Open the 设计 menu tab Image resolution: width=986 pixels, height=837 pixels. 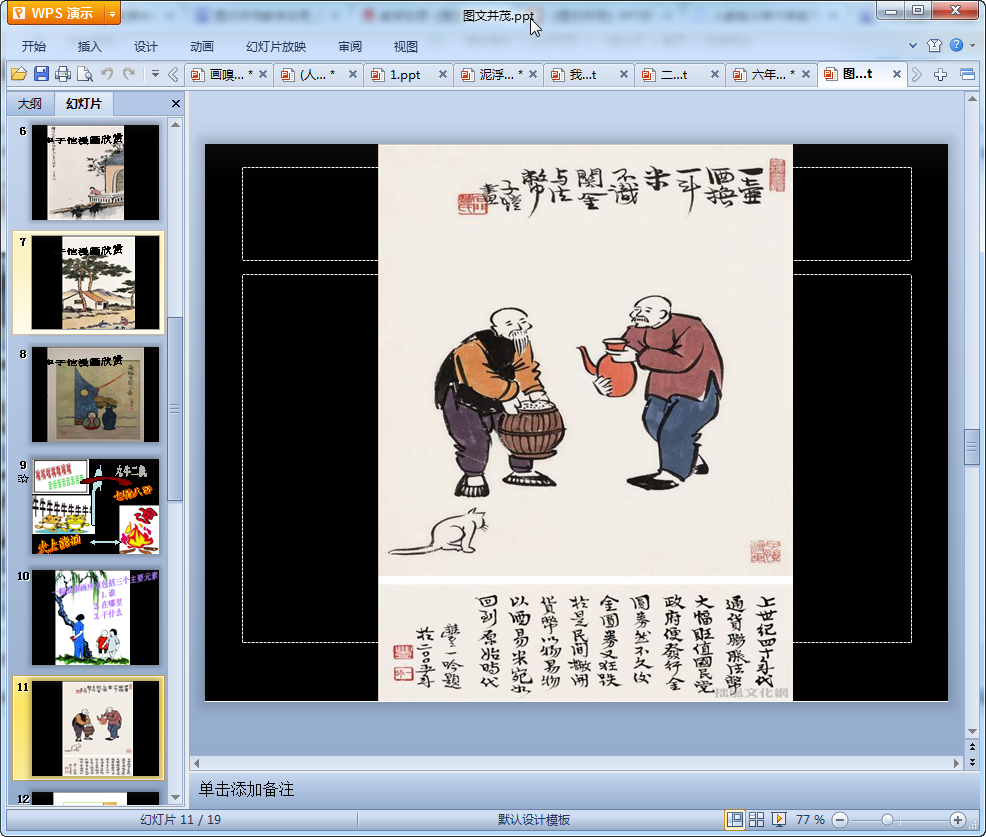[145, 47]
